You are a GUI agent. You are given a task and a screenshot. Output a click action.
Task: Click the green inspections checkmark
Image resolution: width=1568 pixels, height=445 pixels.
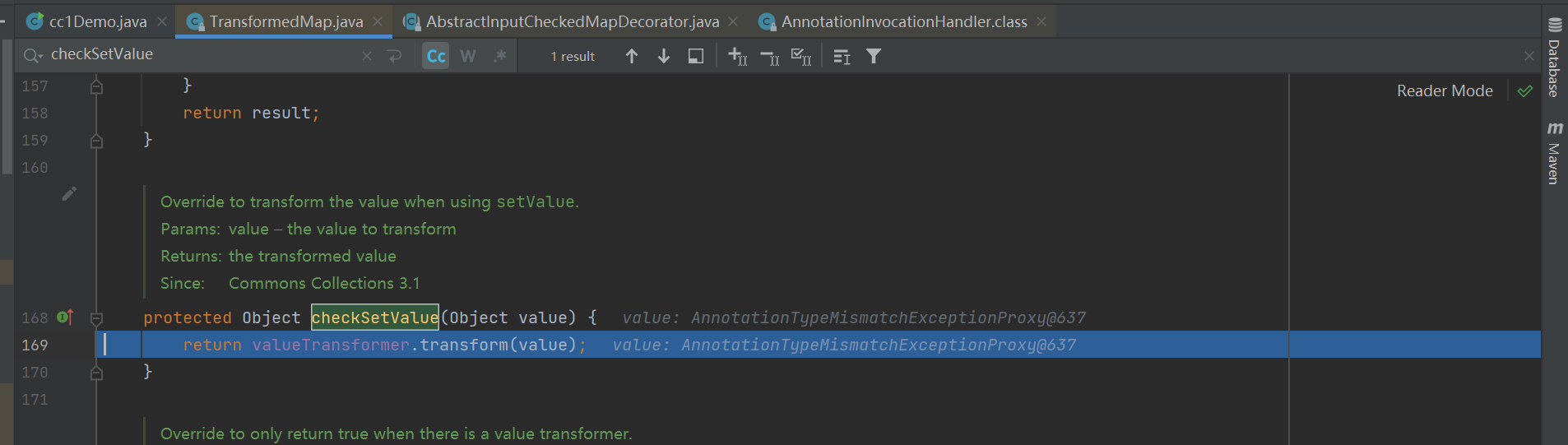pos(1525,90)
